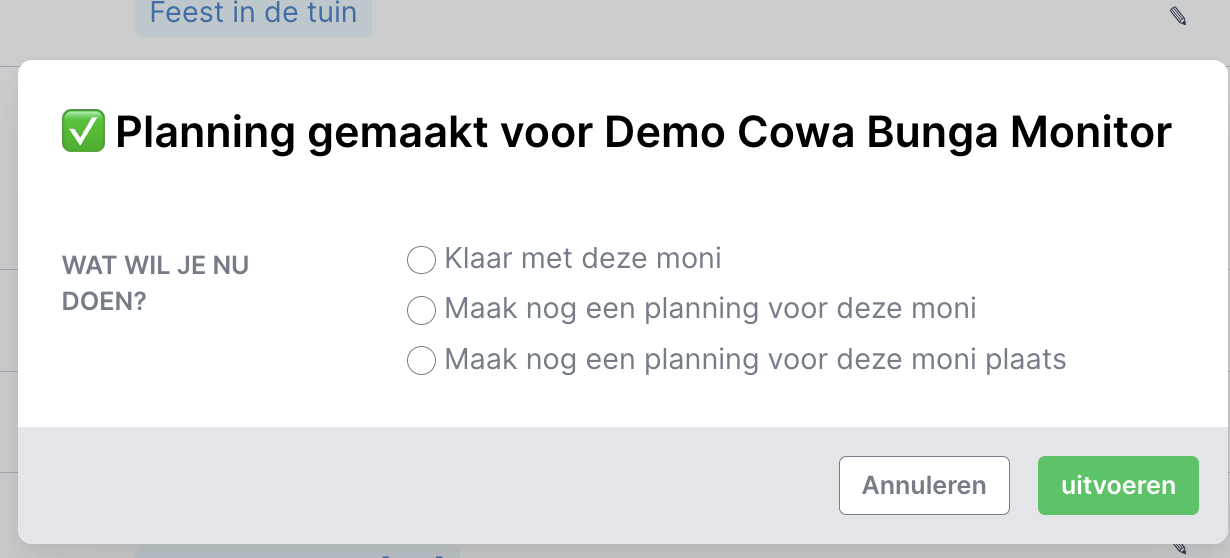The image size is (1230, 558).
Task: Click label text 'Maak nog een planning voor deze moni'
Action: [709, 309]
